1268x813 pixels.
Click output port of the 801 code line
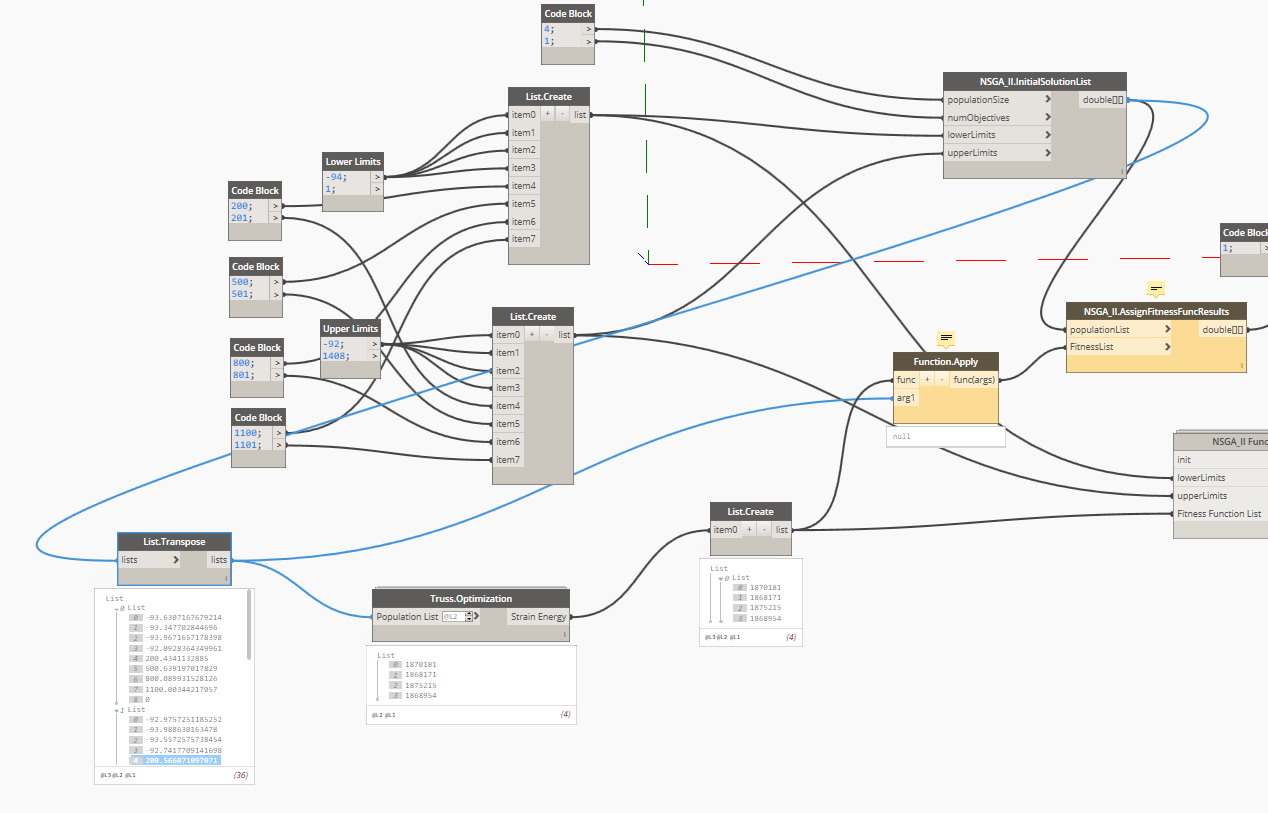[276, 375]
